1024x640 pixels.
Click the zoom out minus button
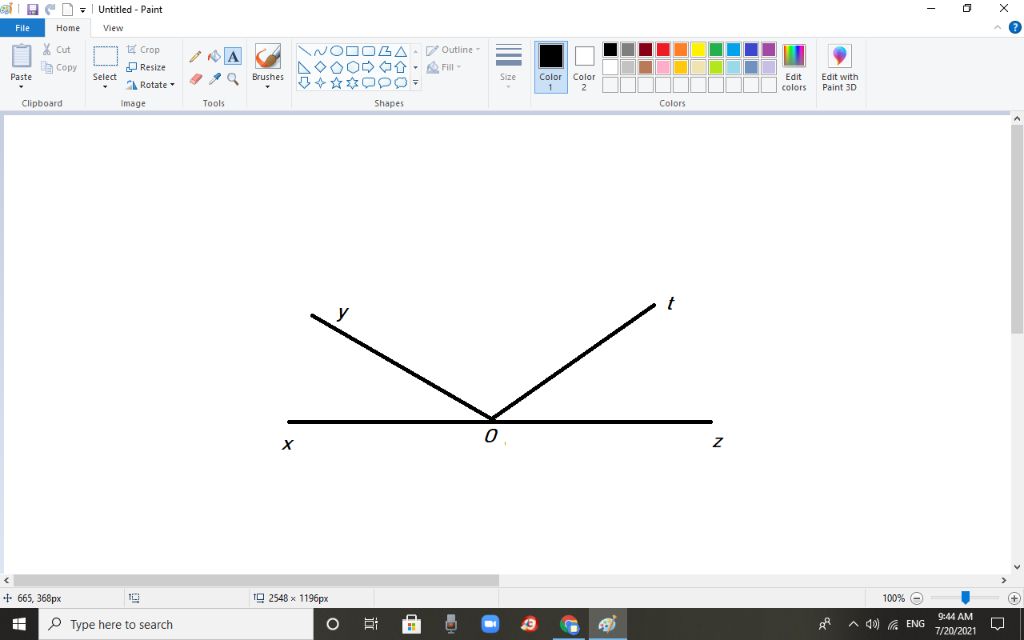[x=917, y=598]
